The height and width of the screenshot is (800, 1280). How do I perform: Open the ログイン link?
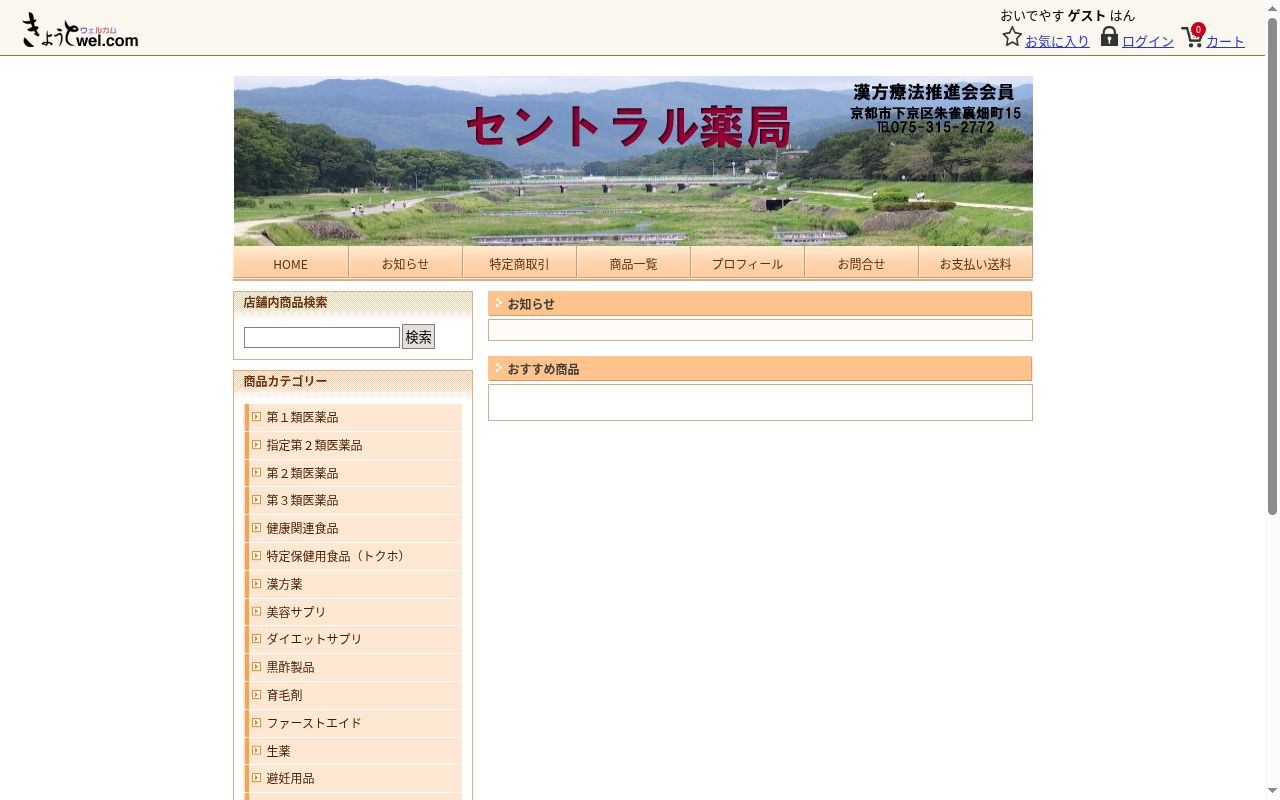point(1148,41)
